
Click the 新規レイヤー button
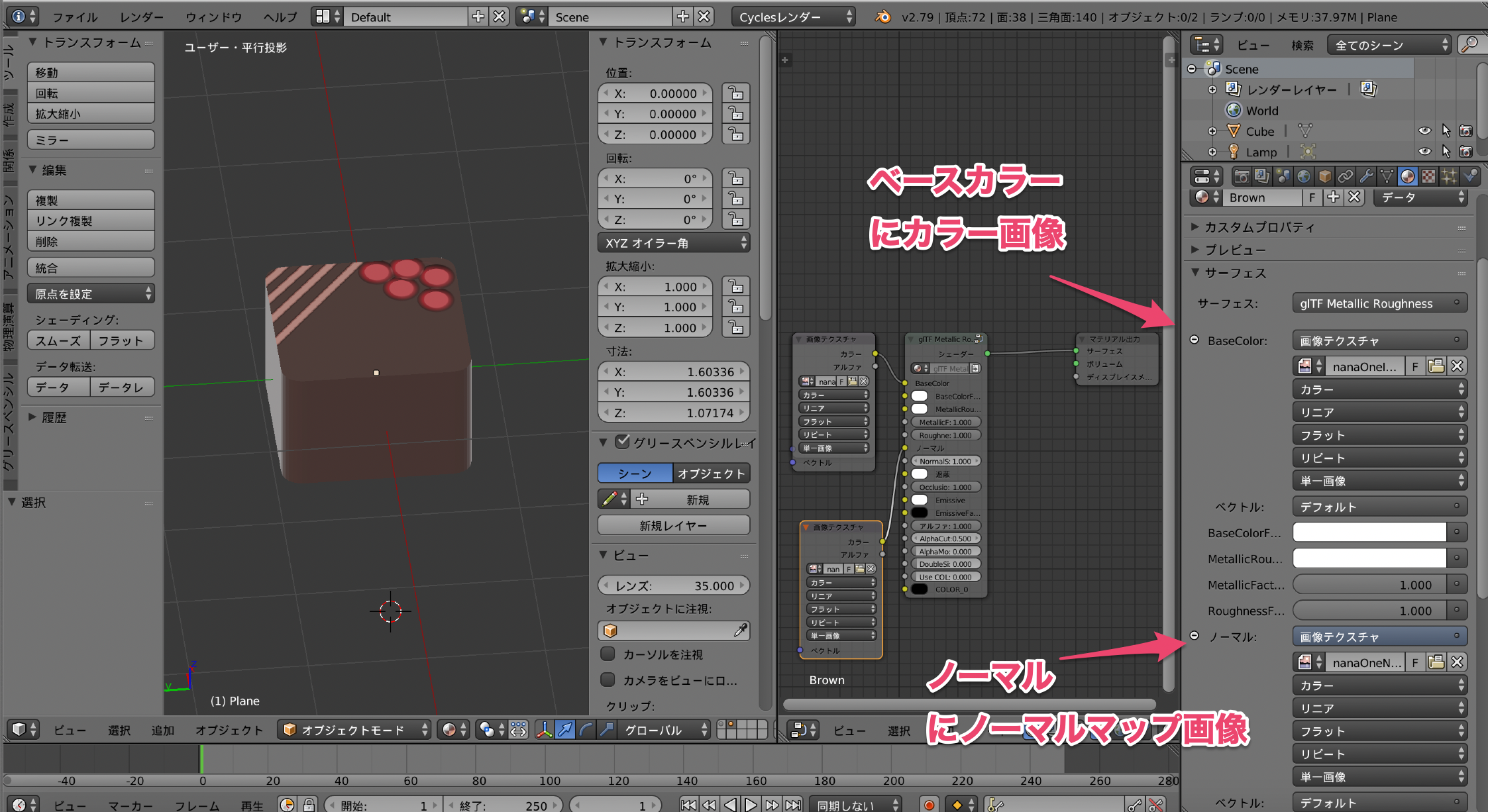tap(674, 525)
